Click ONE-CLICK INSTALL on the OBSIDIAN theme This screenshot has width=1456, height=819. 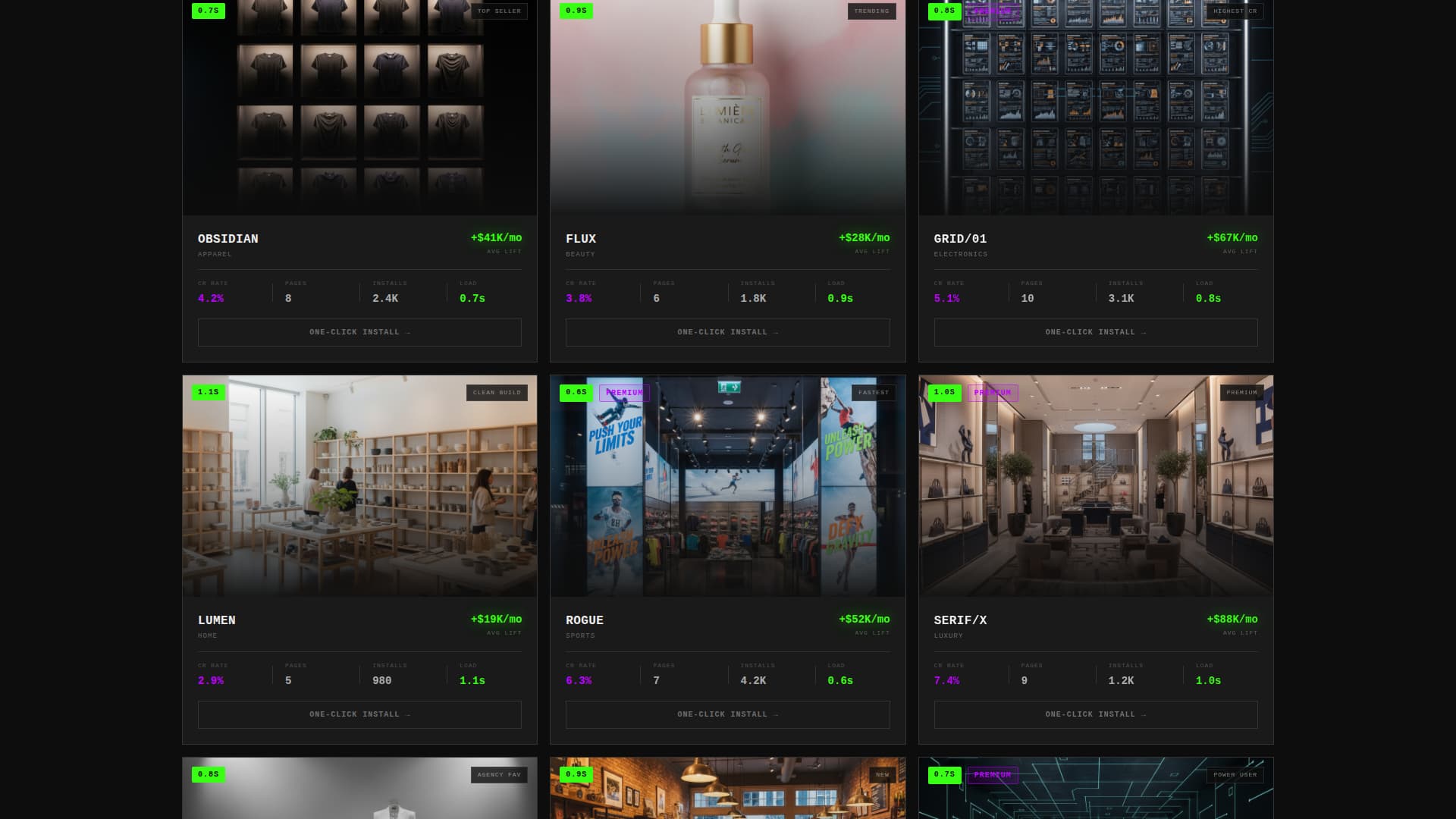359,332
